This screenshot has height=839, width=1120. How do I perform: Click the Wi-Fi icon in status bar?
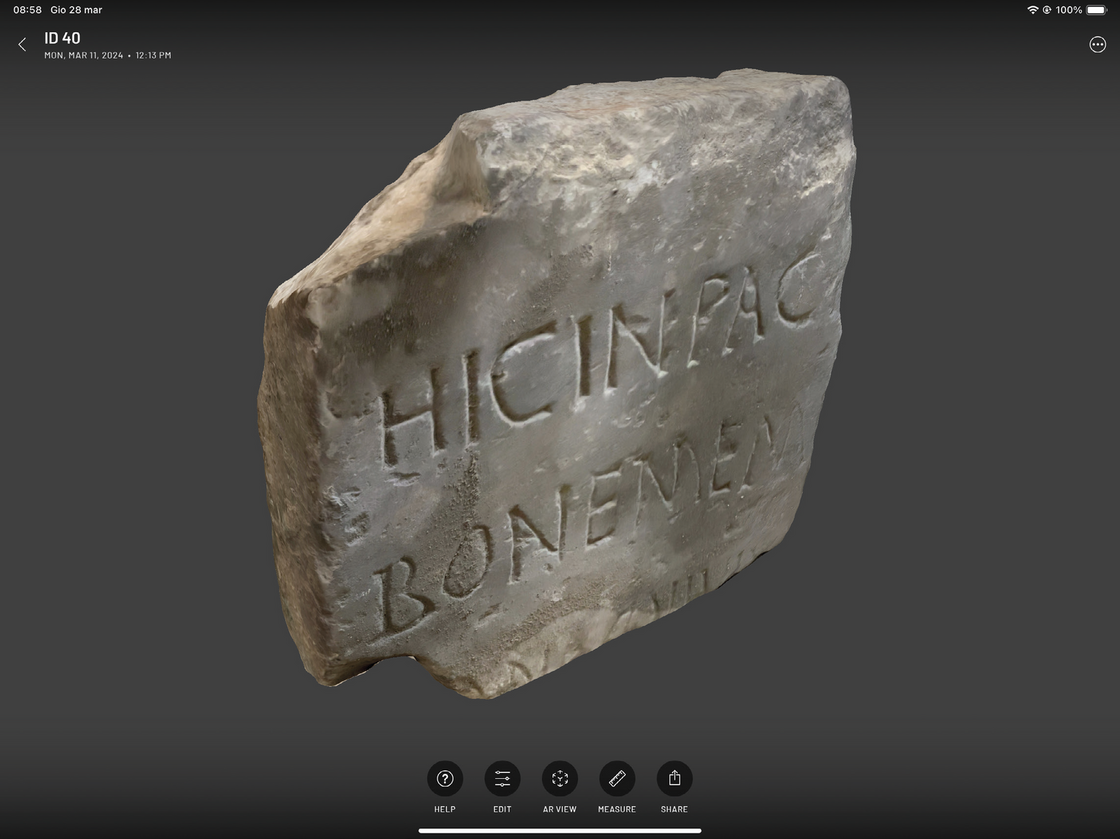coord(1032,10)
